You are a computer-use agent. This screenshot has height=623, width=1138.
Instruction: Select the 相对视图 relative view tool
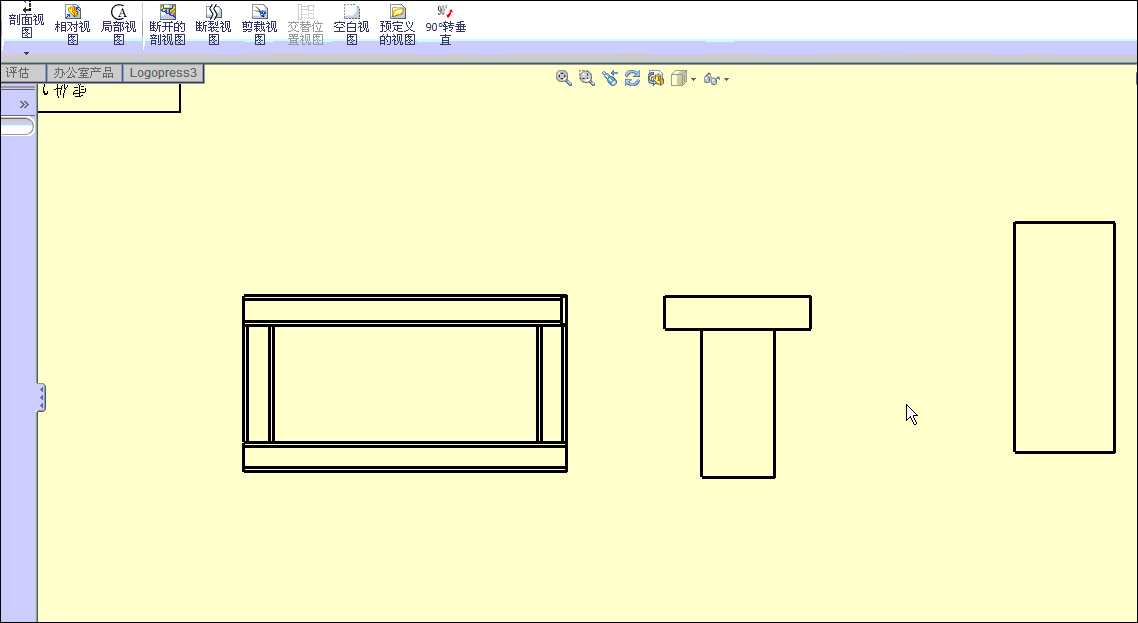click(73, 24)
